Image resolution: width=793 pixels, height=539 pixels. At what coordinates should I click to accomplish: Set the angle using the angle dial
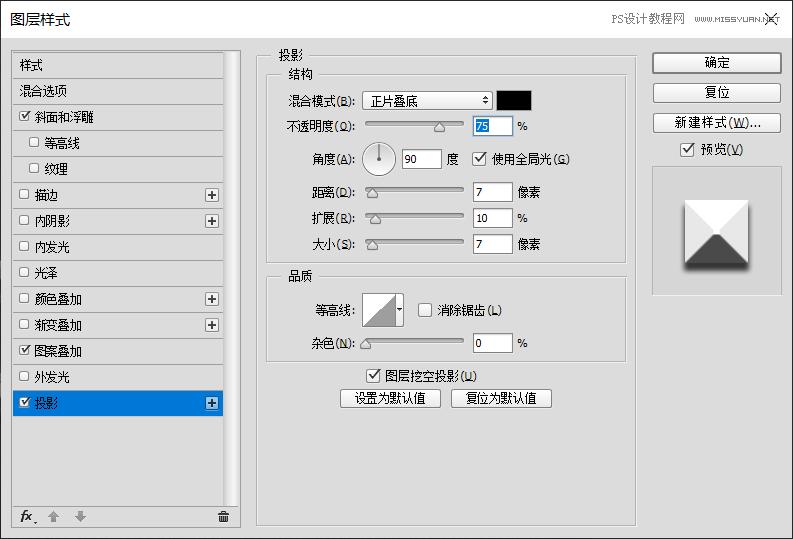click(x=379, y=159)
